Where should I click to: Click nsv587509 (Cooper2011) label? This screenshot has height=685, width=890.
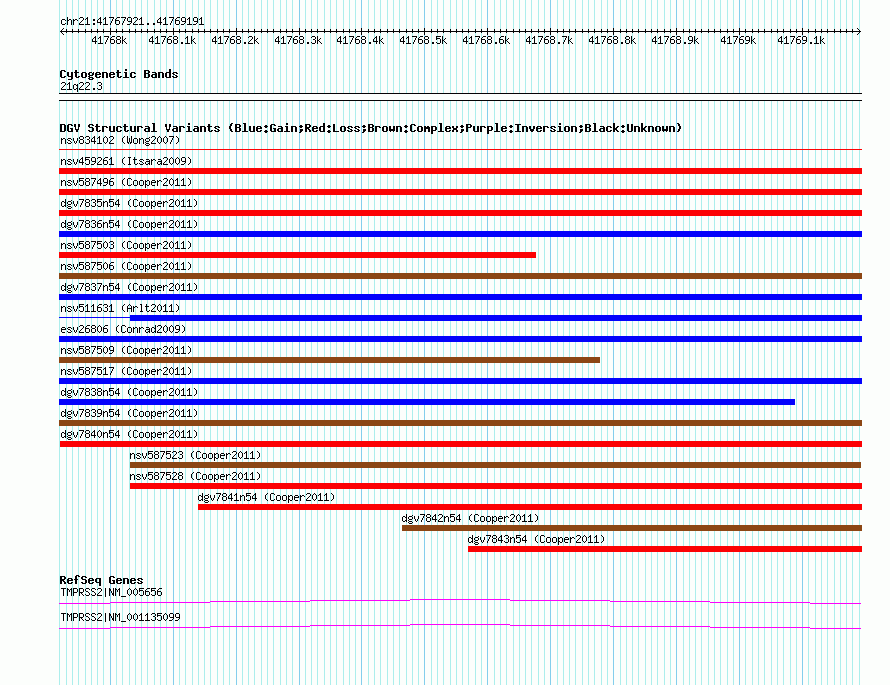(x=126, y=350)
